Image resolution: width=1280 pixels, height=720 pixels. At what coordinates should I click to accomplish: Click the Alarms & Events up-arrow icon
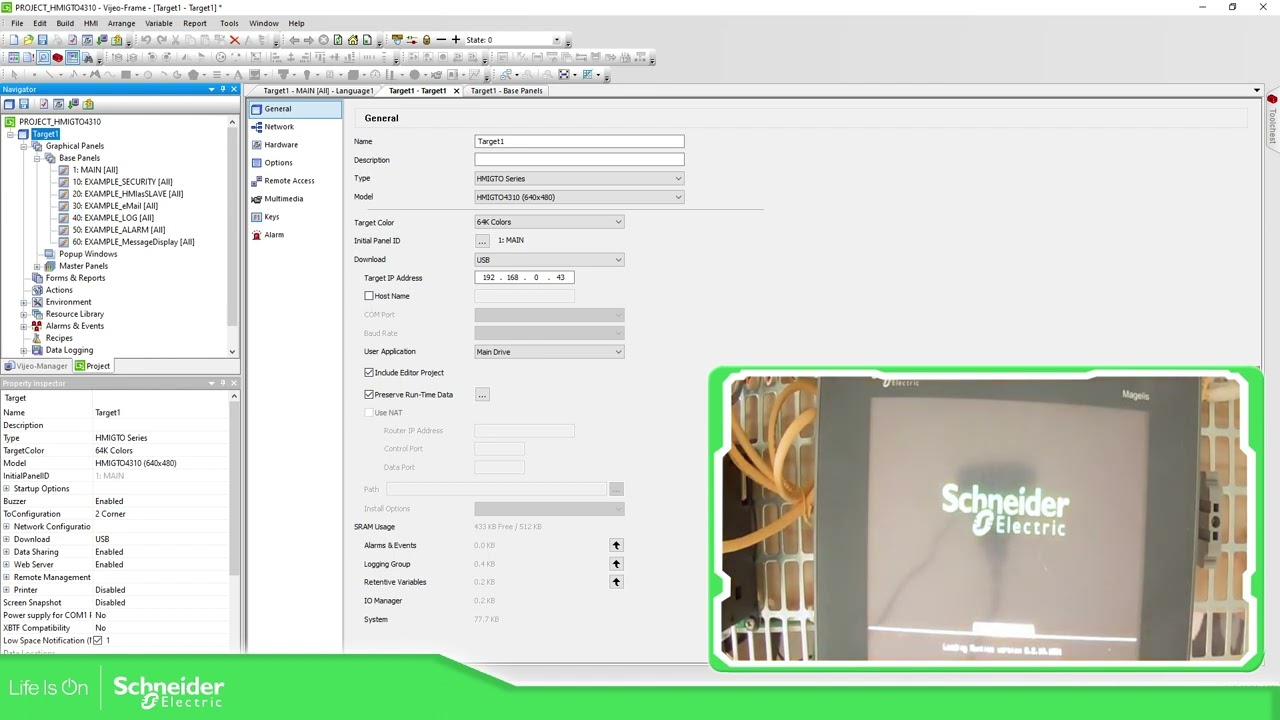(x=616, y=545)
